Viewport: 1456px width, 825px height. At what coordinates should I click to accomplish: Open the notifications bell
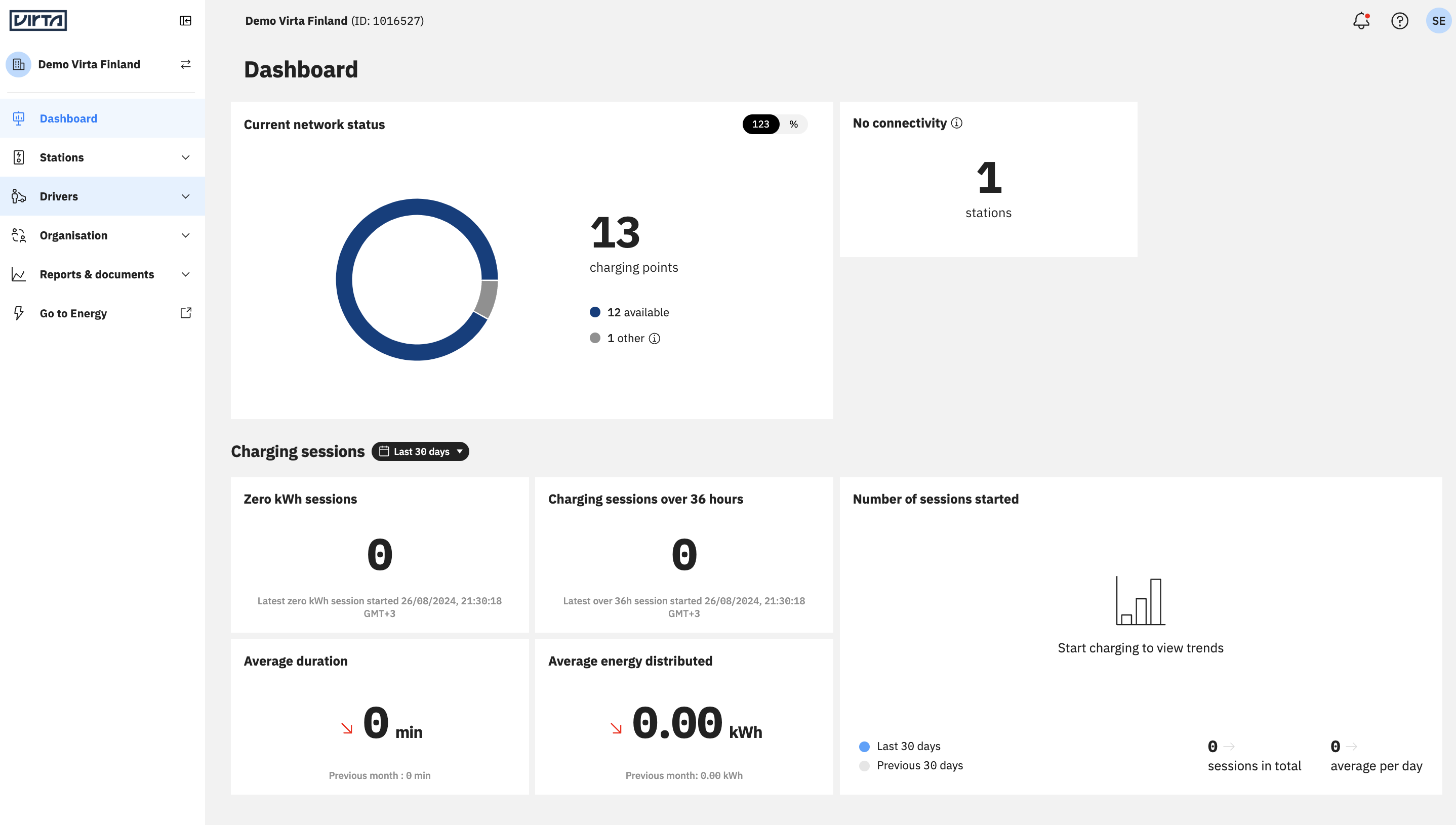click(1361, 21)
